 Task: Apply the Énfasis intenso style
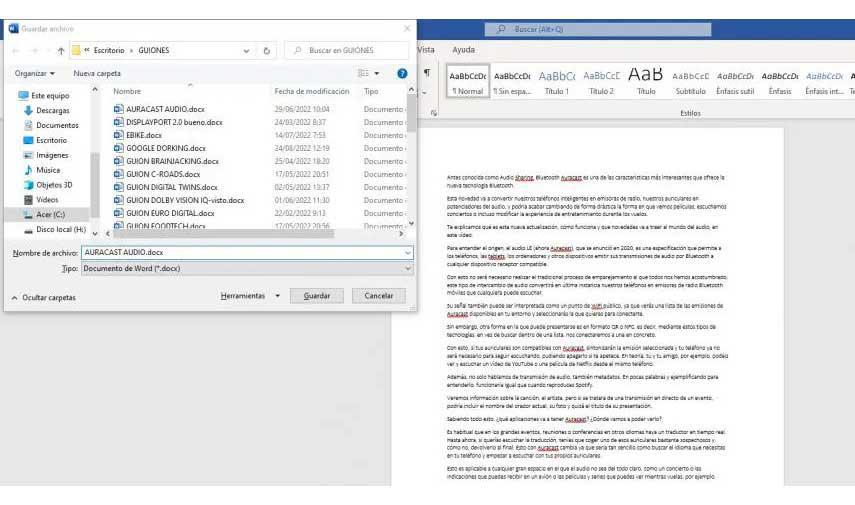pos(824,82)
